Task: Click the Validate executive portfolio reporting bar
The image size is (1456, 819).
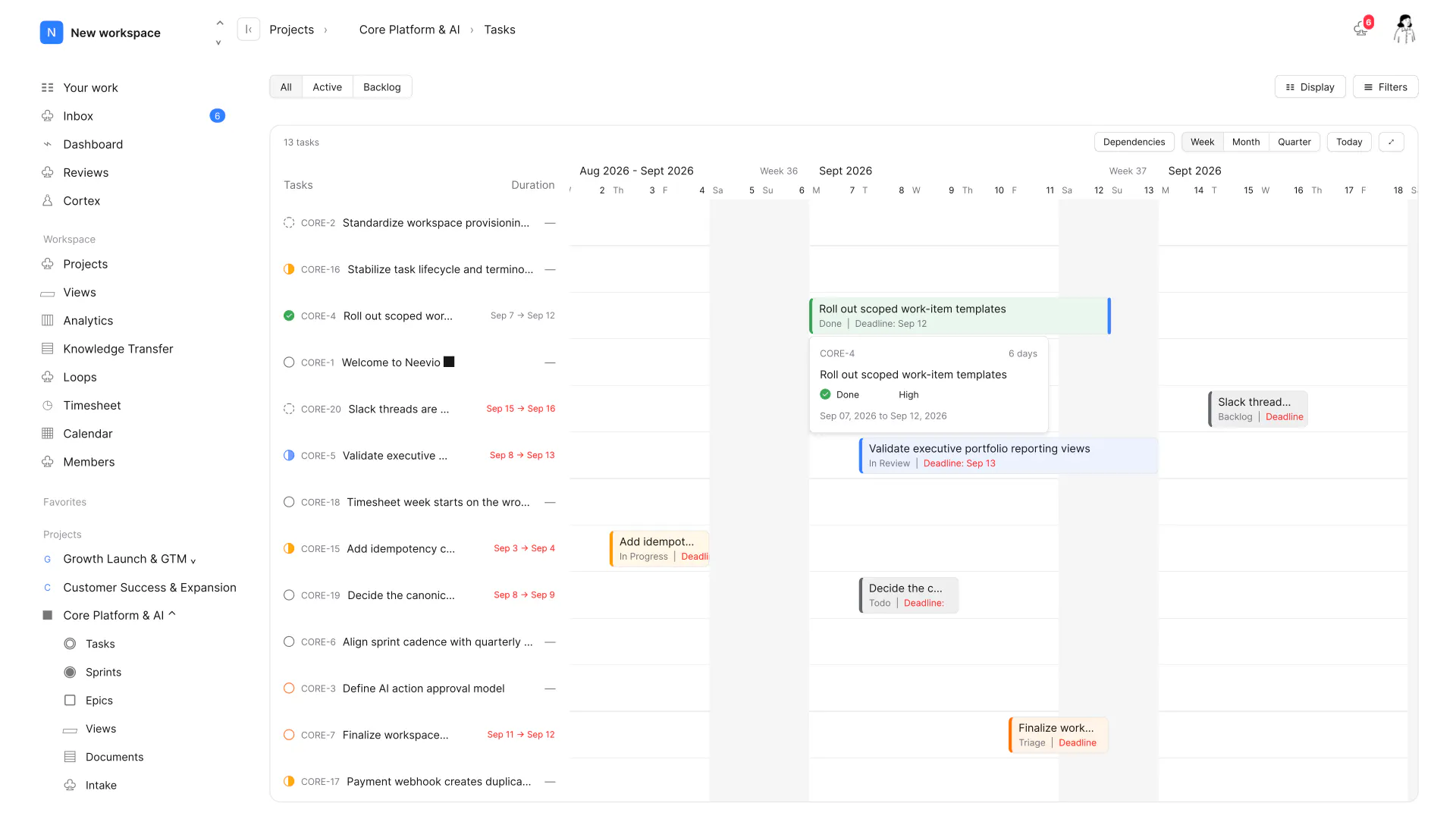Action: pyautogui.click(x=1008, y=456)
